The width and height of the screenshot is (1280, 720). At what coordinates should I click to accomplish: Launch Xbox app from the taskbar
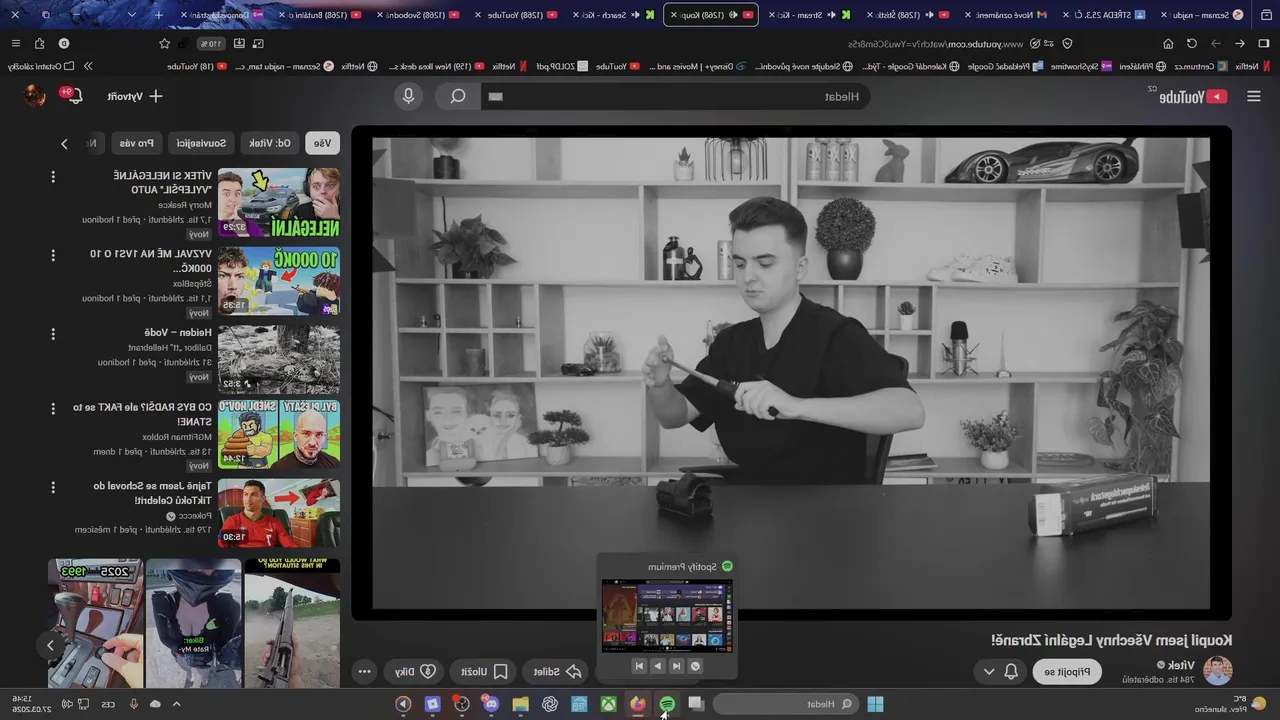pos(608,704)
